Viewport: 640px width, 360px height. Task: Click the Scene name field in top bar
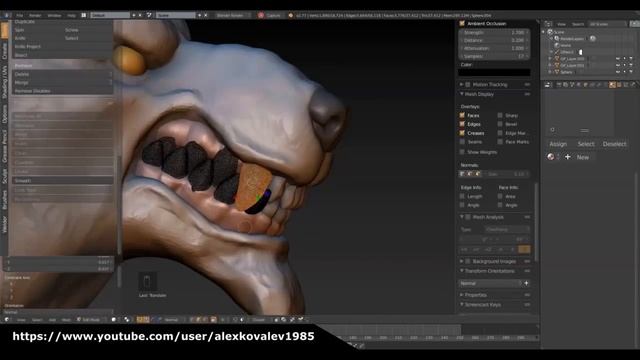176,15
